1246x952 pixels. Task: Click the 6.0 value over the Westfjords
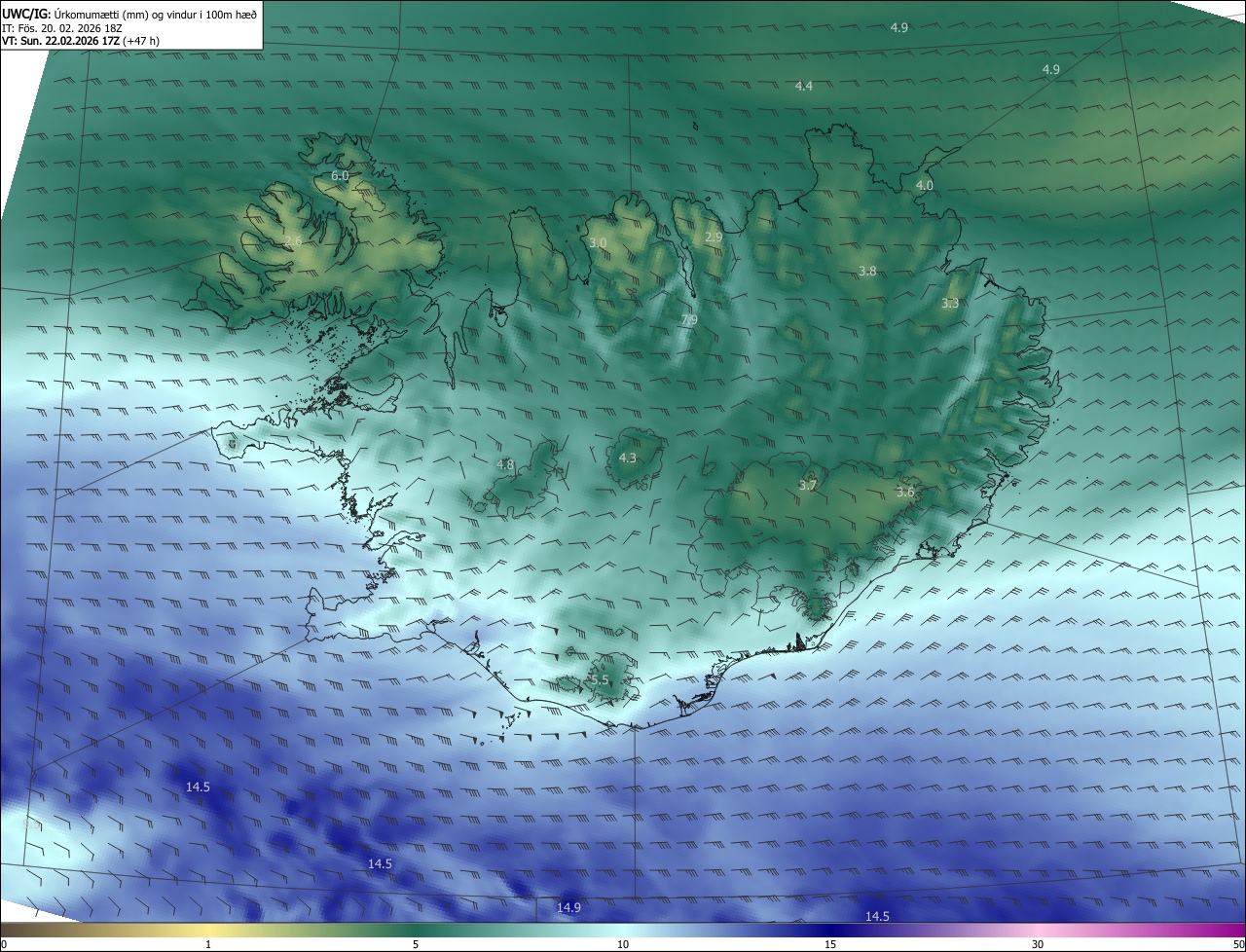(340, 176)
